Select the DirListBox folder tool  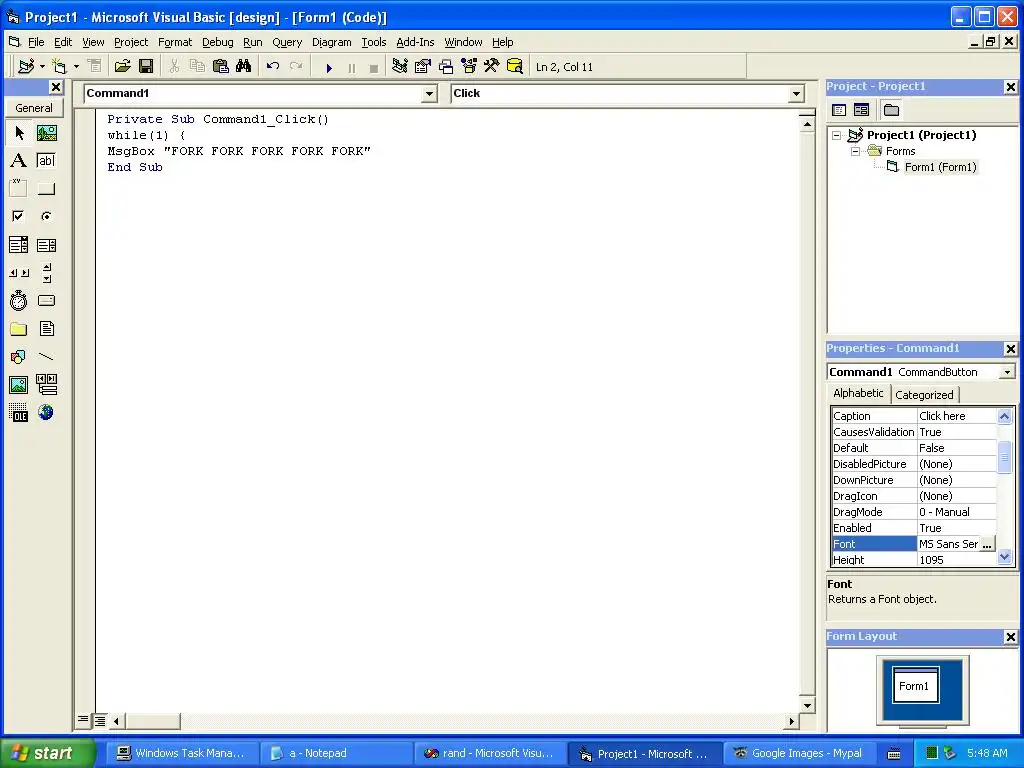19,328
